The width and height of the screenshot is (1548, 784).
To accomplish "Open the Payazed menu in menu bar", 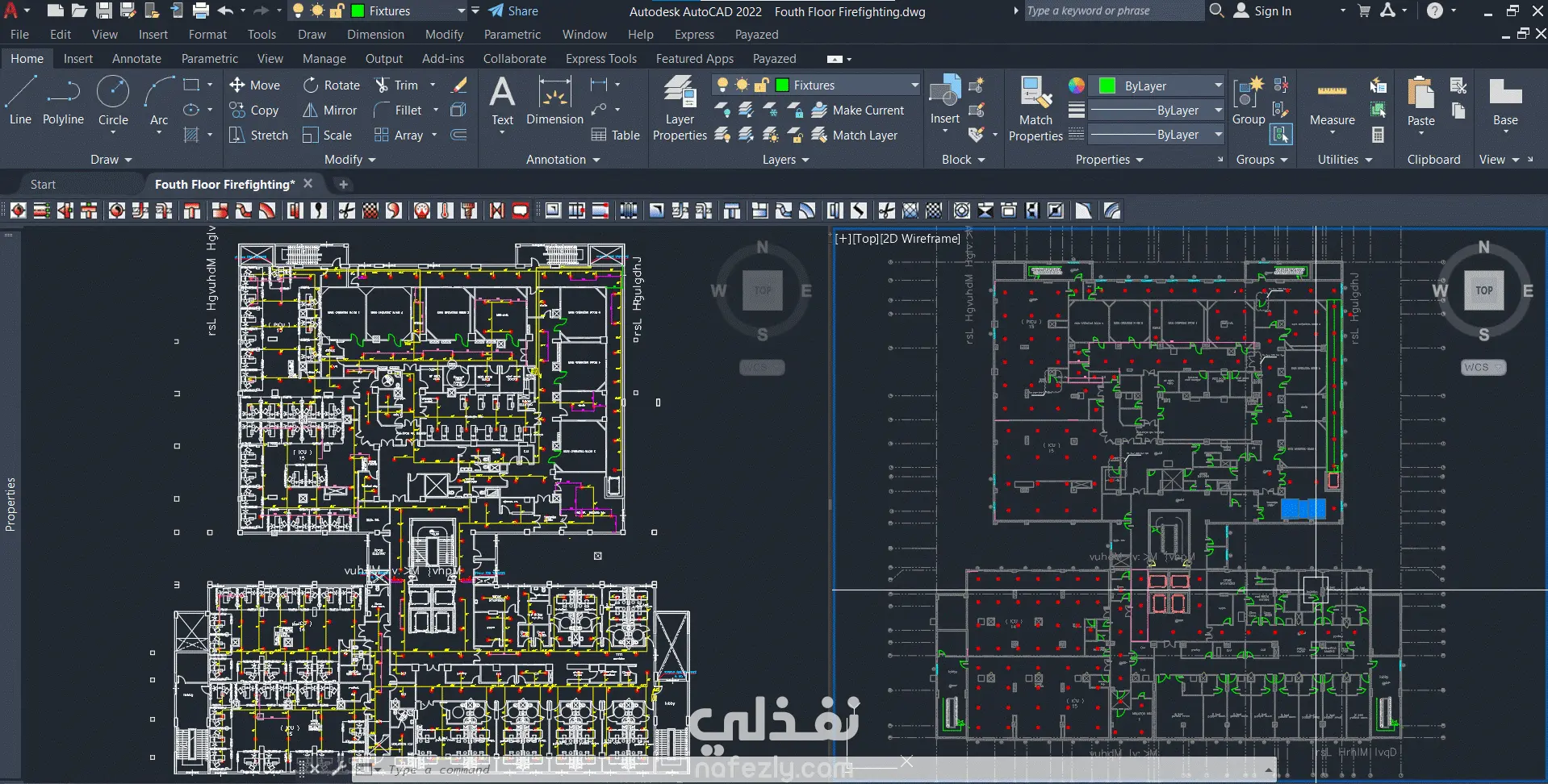I will pos(756,34).
